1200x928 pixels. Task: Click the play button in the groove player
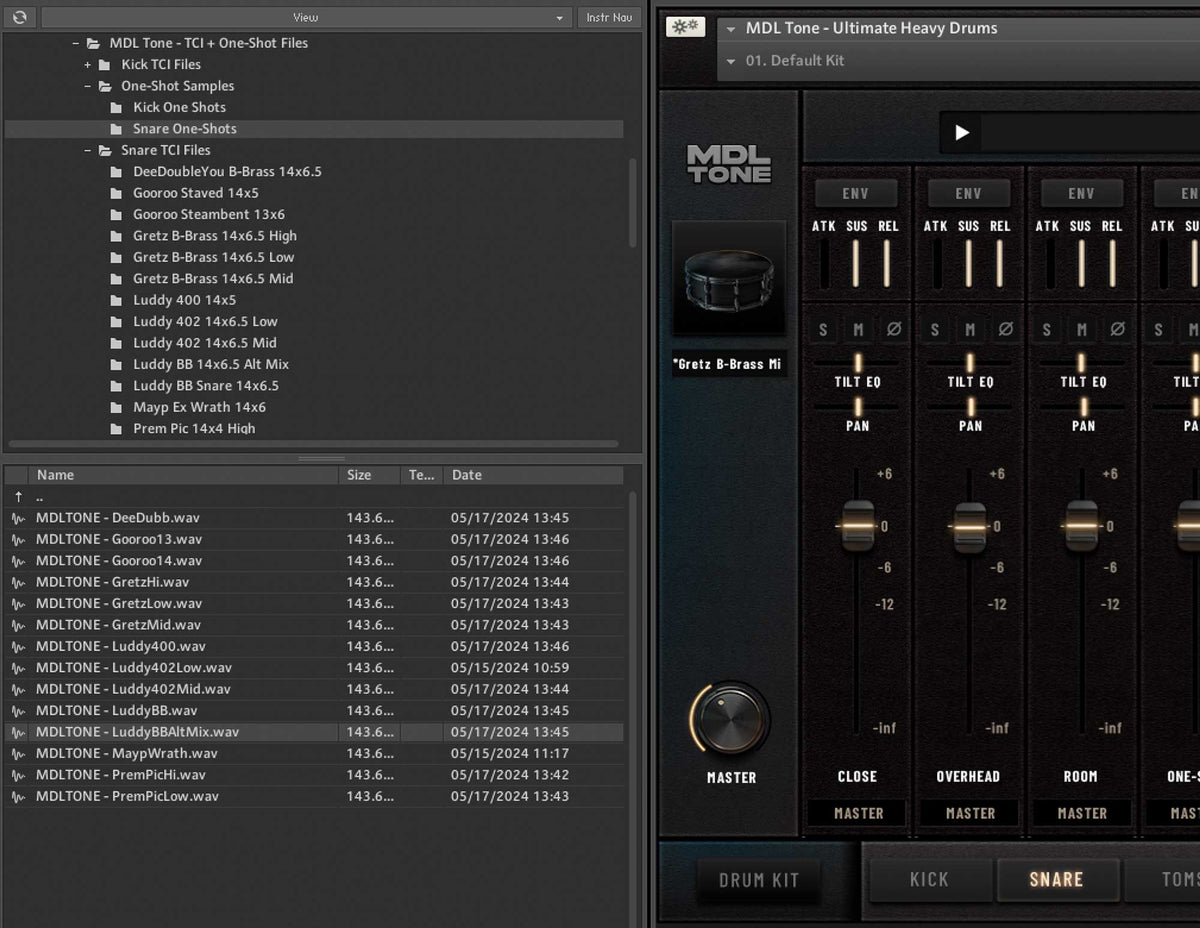click(961, 132)
